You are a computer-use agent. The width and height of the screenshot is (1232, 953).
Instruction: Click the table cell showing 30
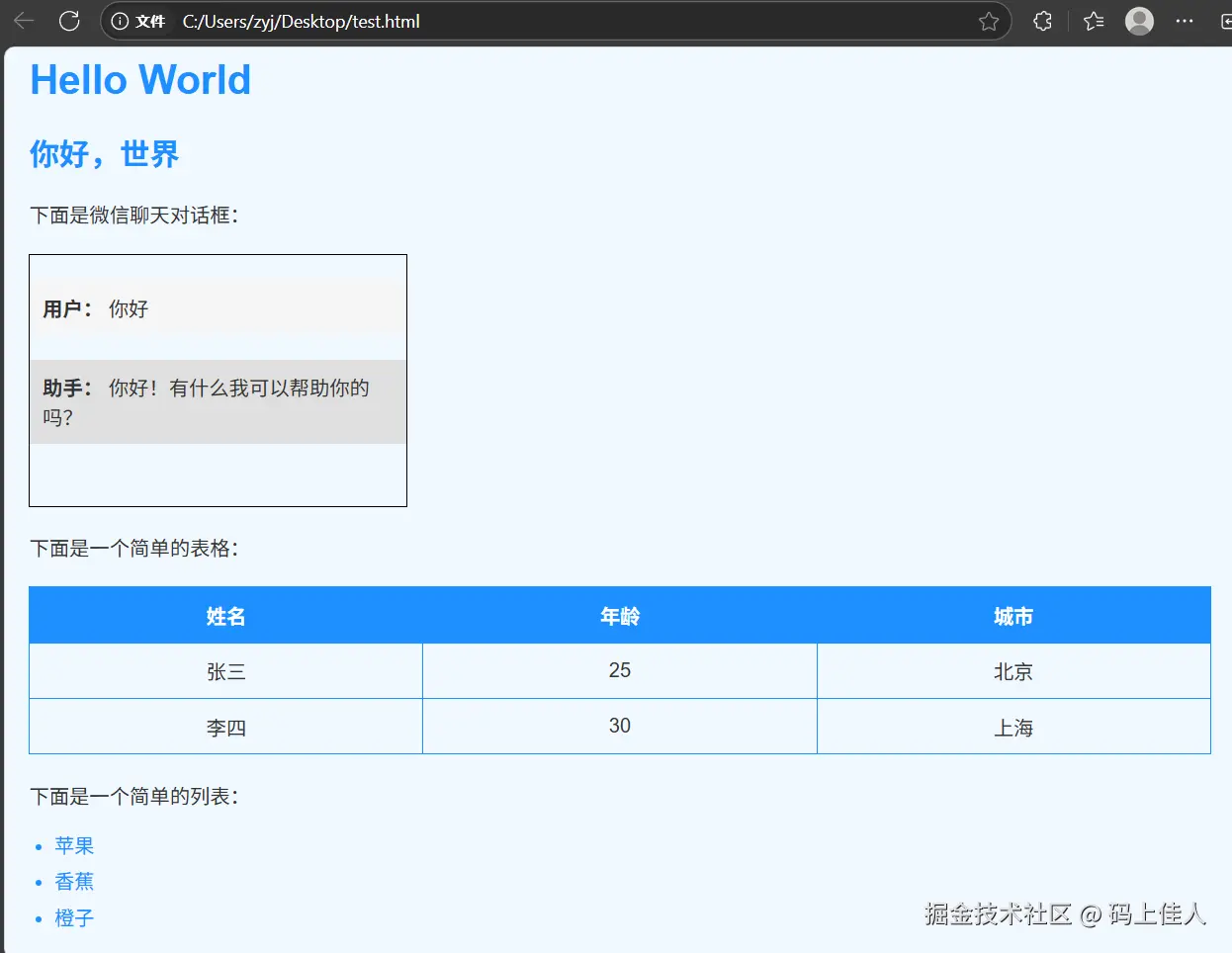tap(620, 727)
